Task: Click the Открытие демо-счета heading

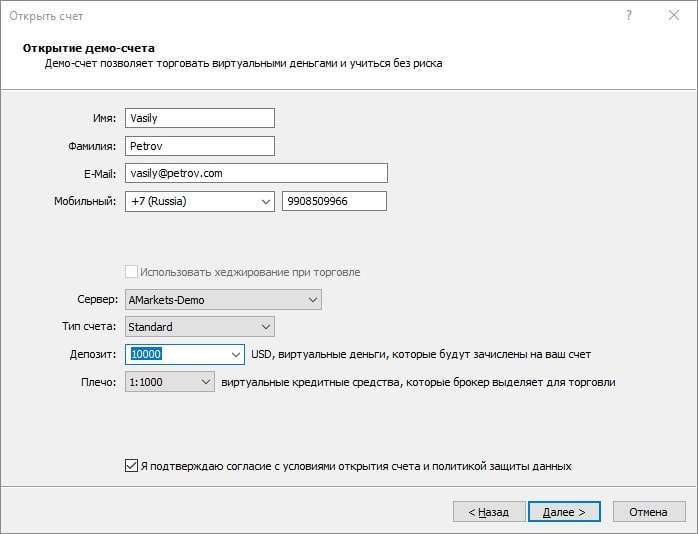Action: (89, 48)
